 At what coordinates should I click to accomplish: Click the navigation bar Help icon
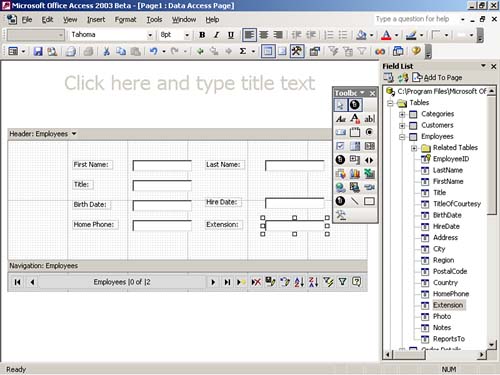[357, 282]
